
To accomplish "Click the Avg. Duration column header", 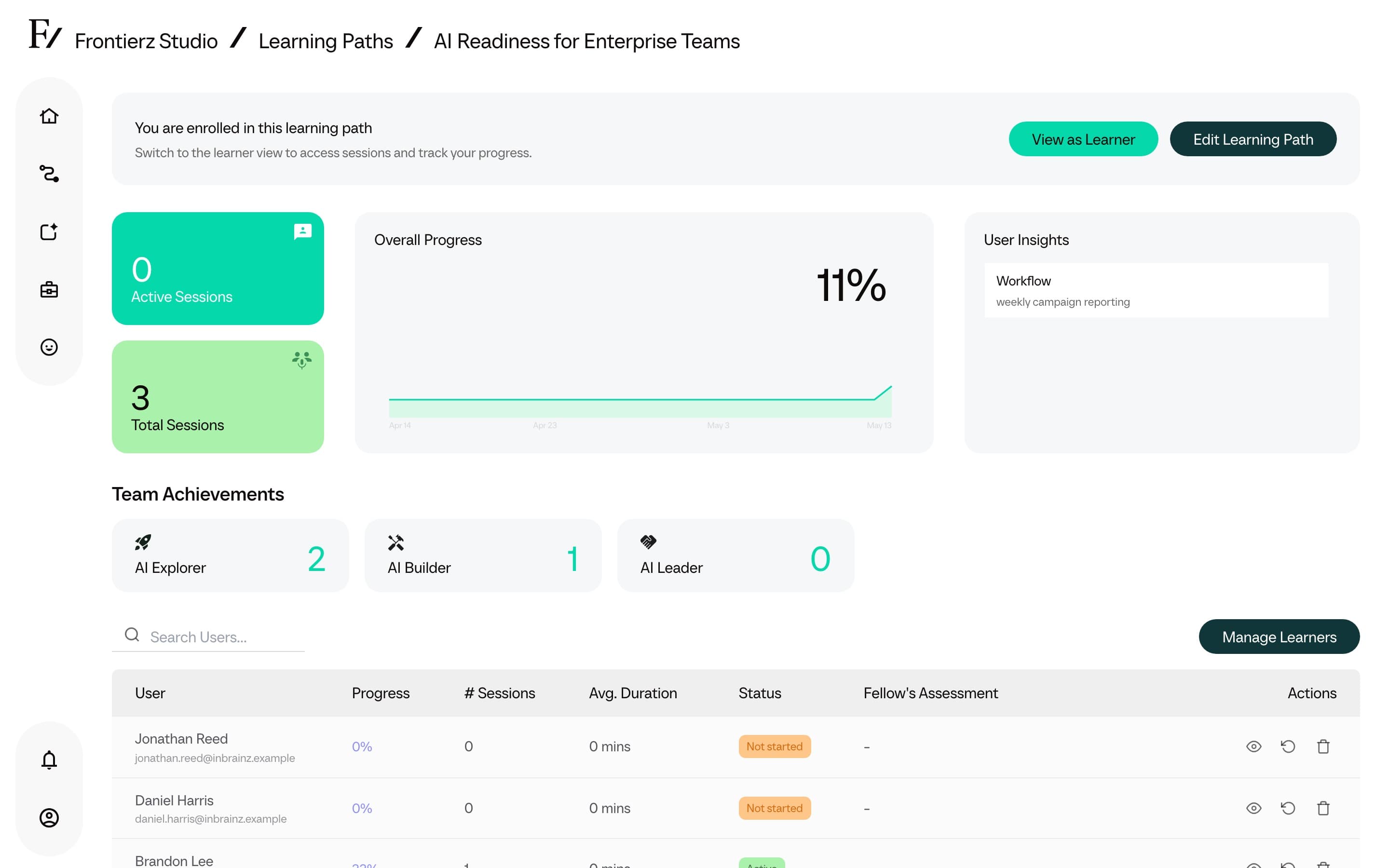I will point(632,693).
